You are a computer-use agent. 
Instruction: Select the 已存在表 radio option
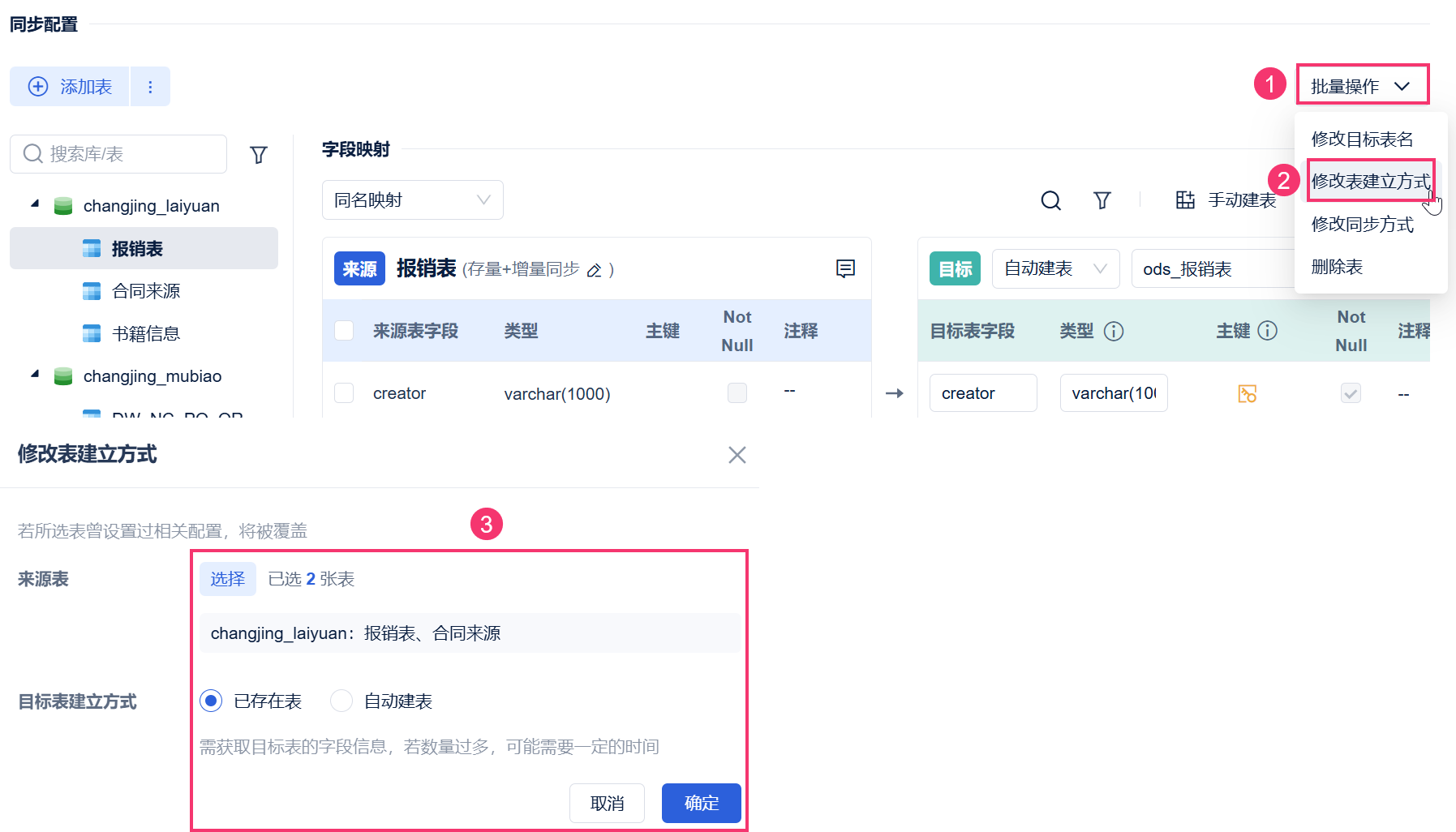click(x=211, y=701)
